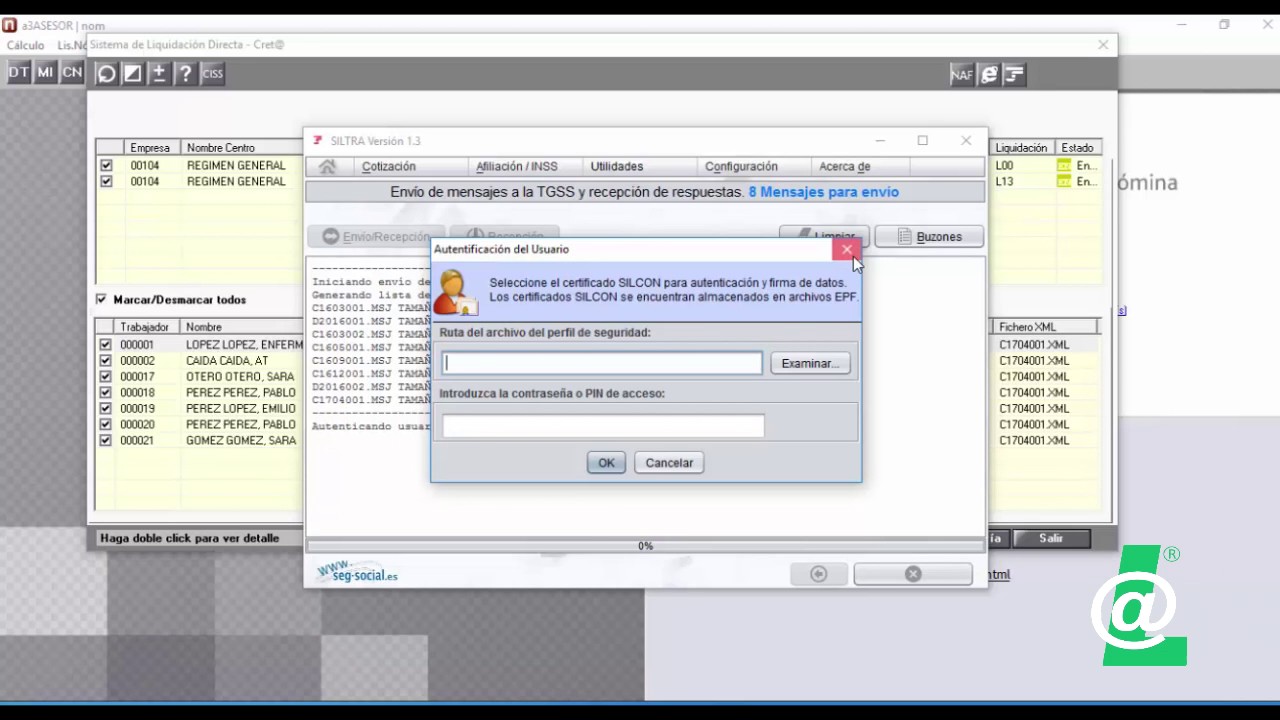Viewport: 1280px width, 720px height.
Task: Click the cancel X button in SILTRA footer
Action: tap(913, 574)
